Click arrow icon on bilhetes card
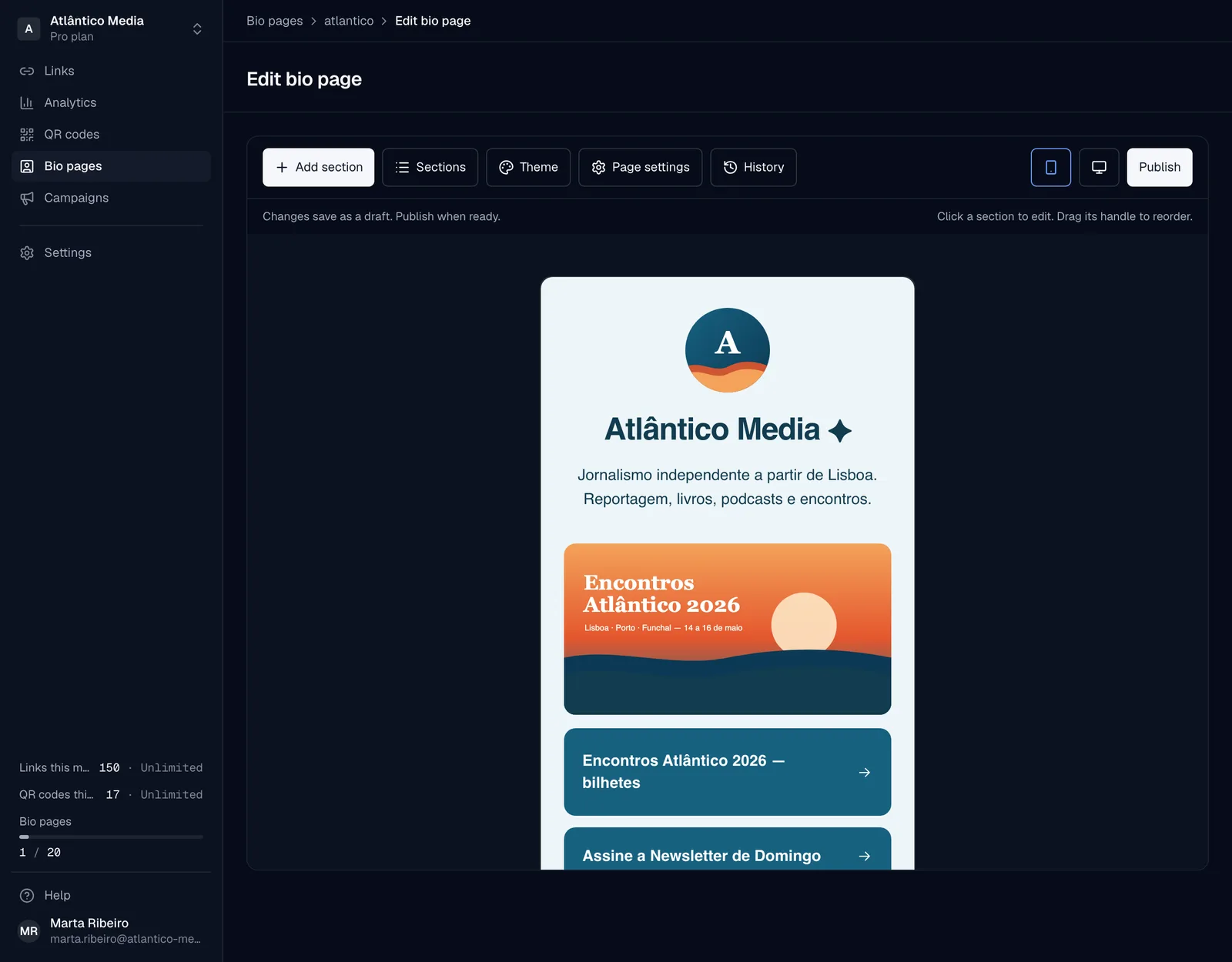 (865, 772)
